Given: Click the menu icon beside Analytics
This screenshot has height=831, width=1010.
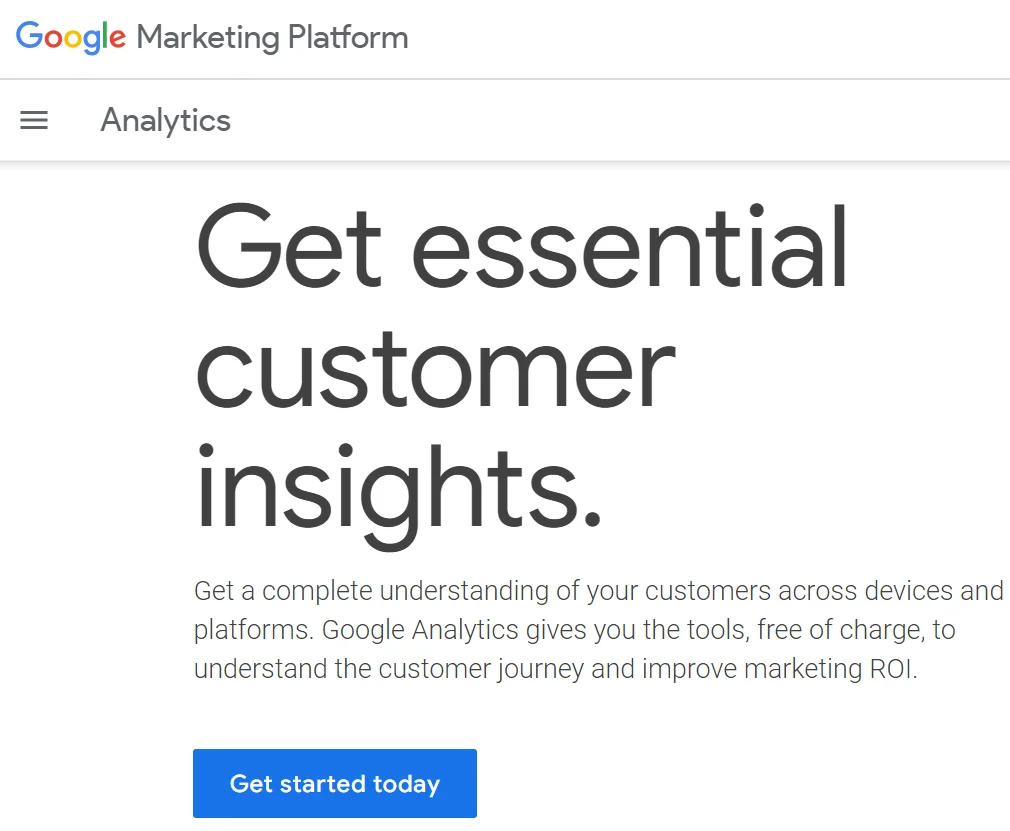Looking at the screenshot, I should coord(33,120).
